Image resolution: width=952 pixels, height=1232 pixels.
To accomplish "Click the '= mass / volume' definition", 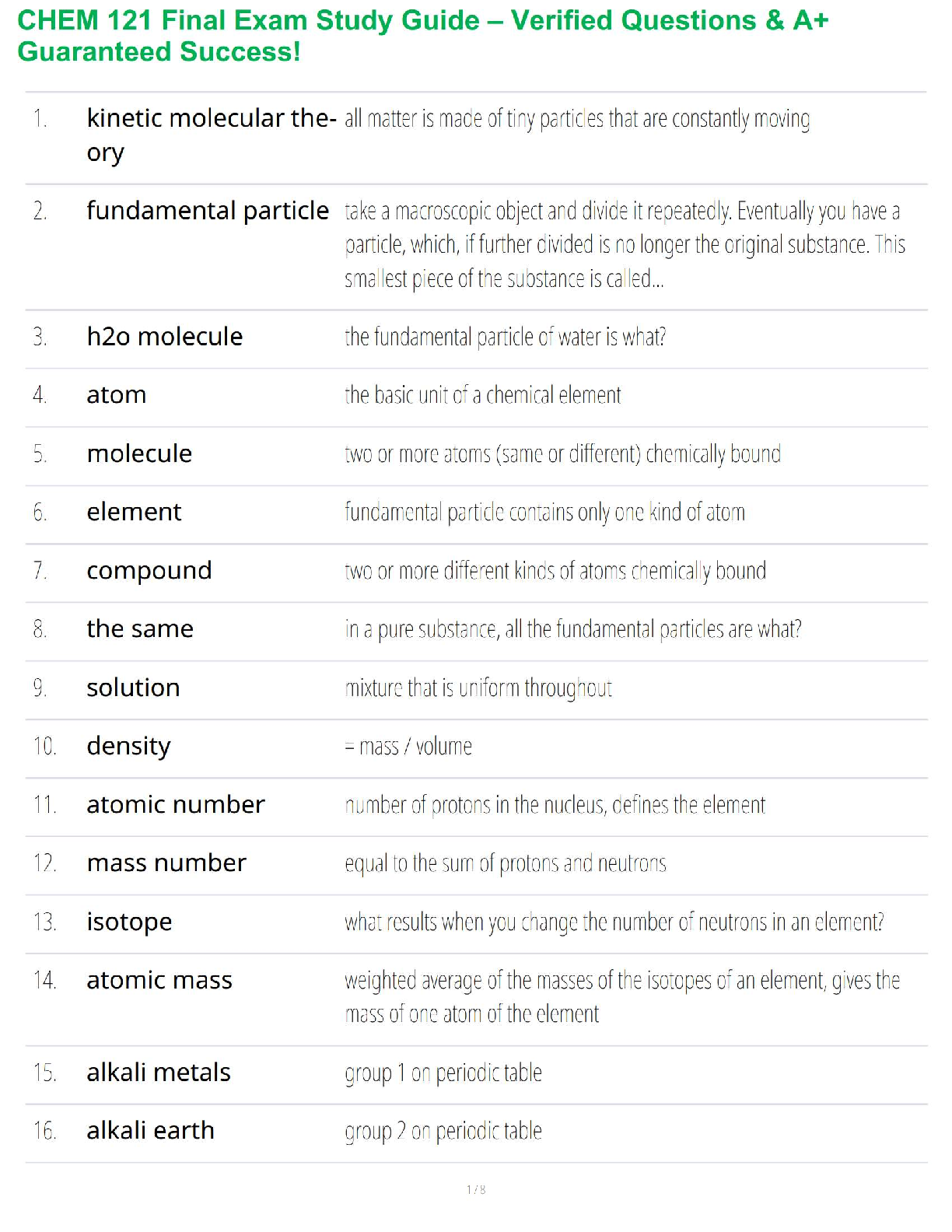I will 408,747.
